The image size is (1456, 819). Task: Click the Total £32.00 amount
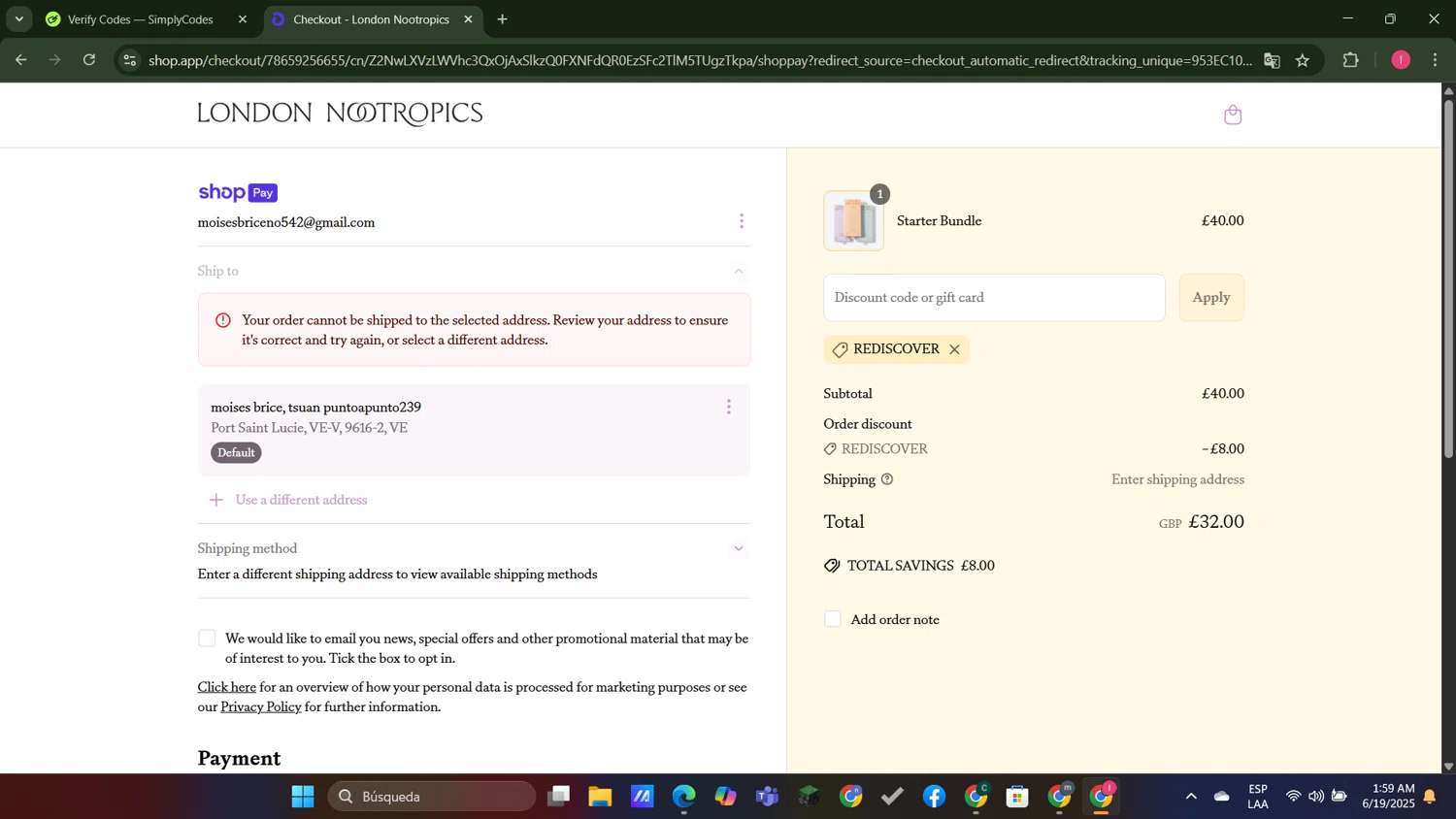tap(1216, 522)
